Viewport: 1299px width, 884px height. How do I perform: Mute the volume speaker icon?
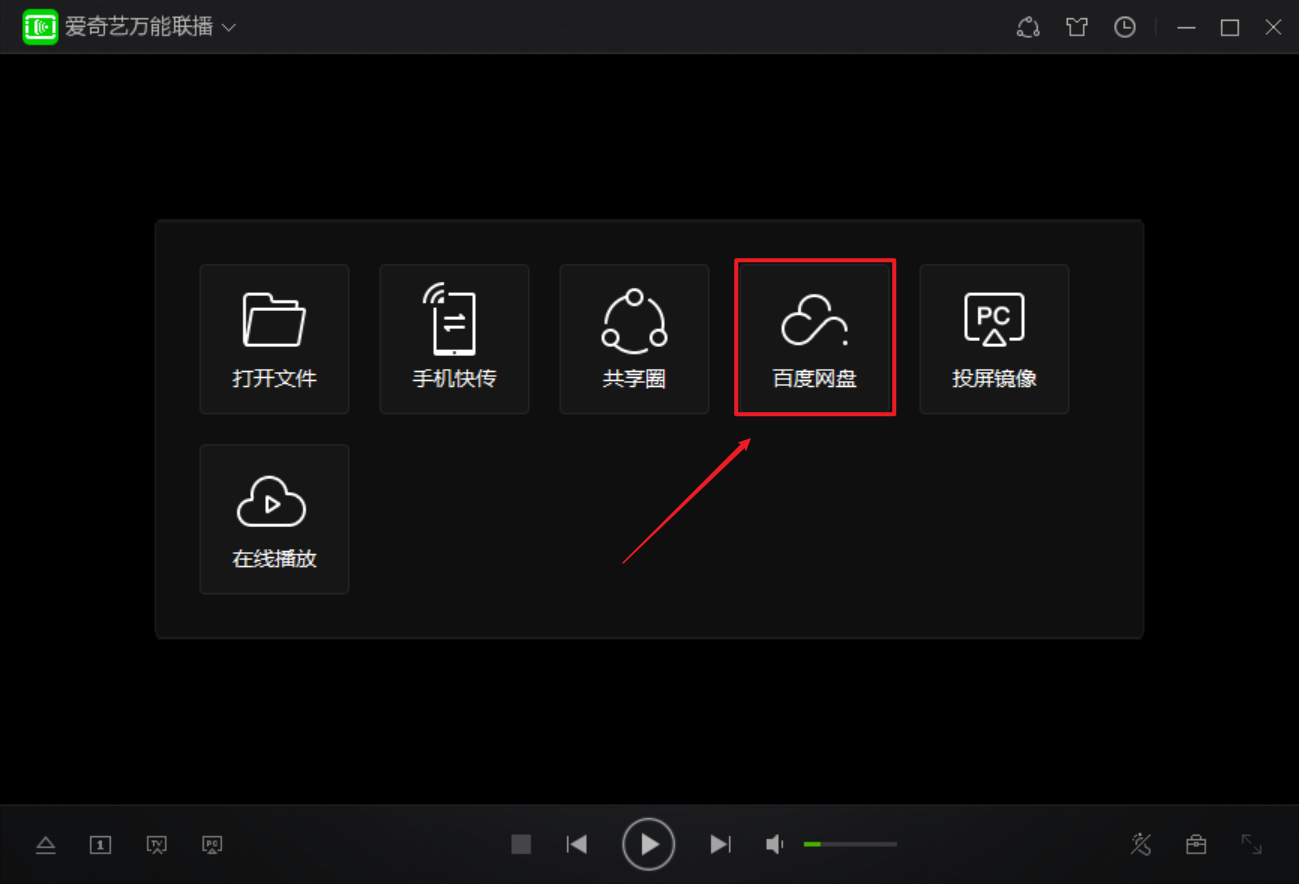point(775,844)
